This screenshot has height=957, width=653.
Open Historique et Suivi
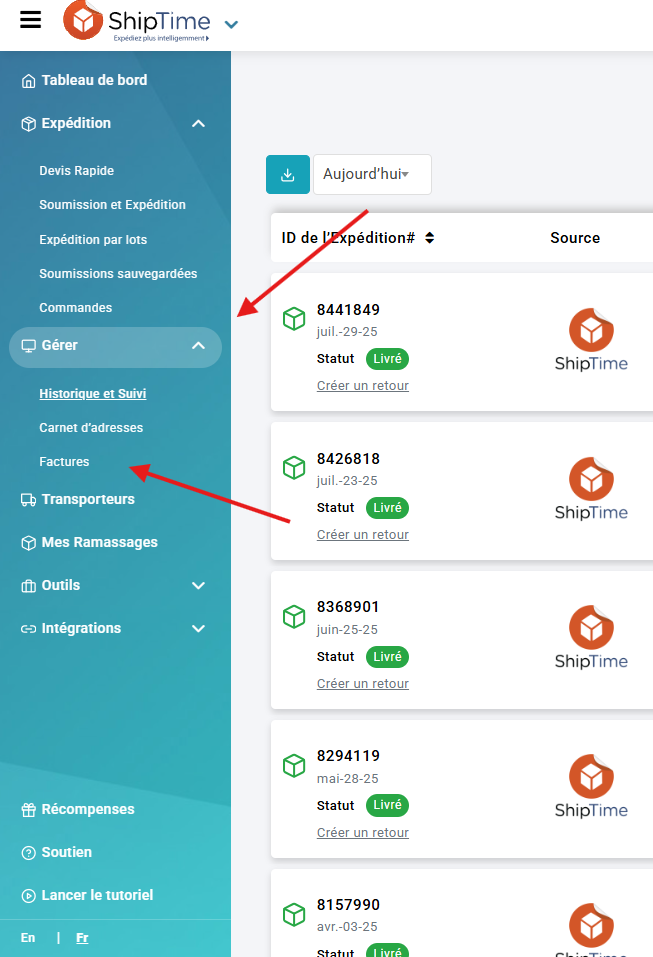click(x=93, y=394)
